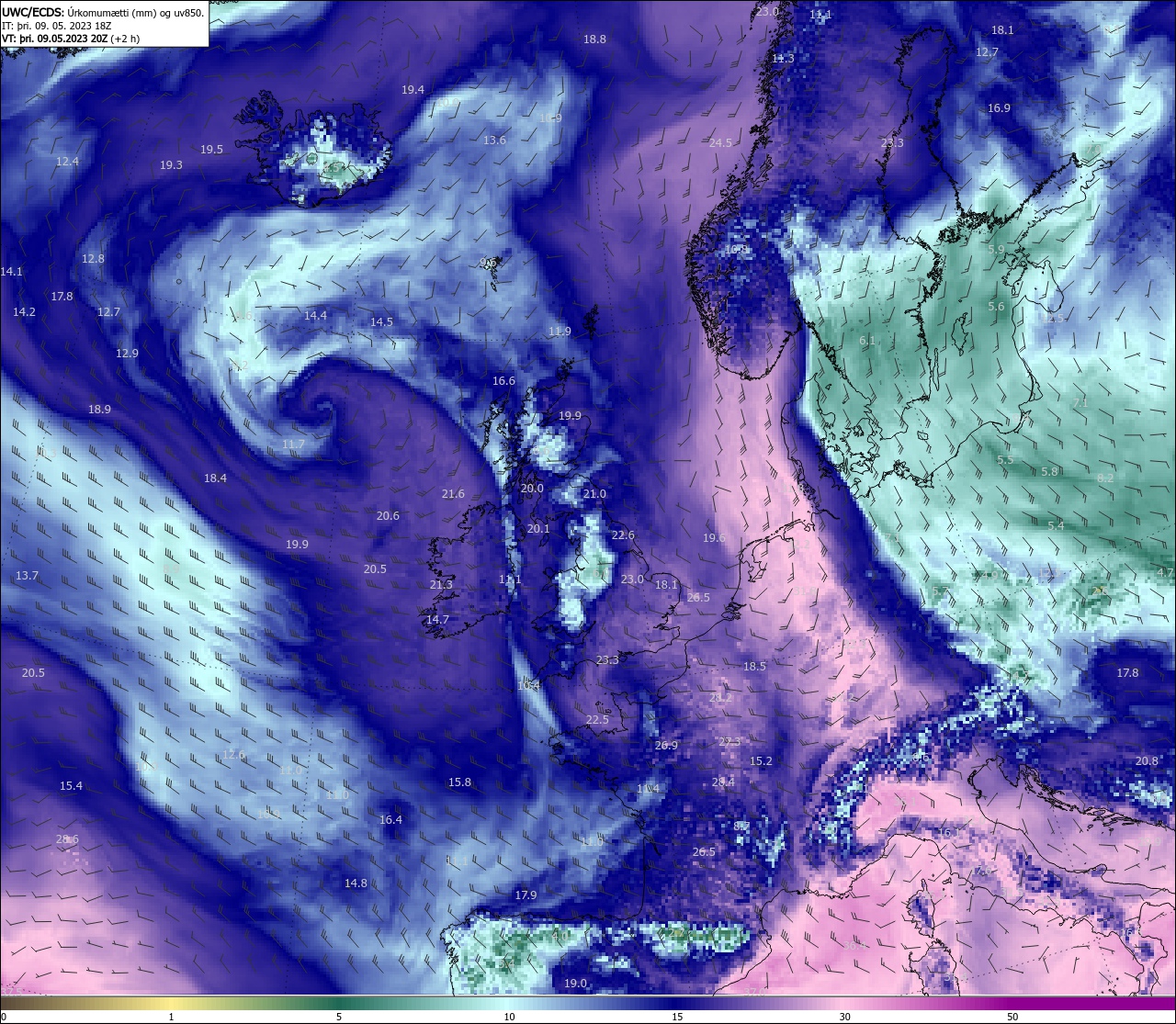This screenshot has width=1176, height=1024.
Task: Click the 'UWC/ECDS: Úrkomumætti (mm) og uv850.' title
Action: (103, 13)
